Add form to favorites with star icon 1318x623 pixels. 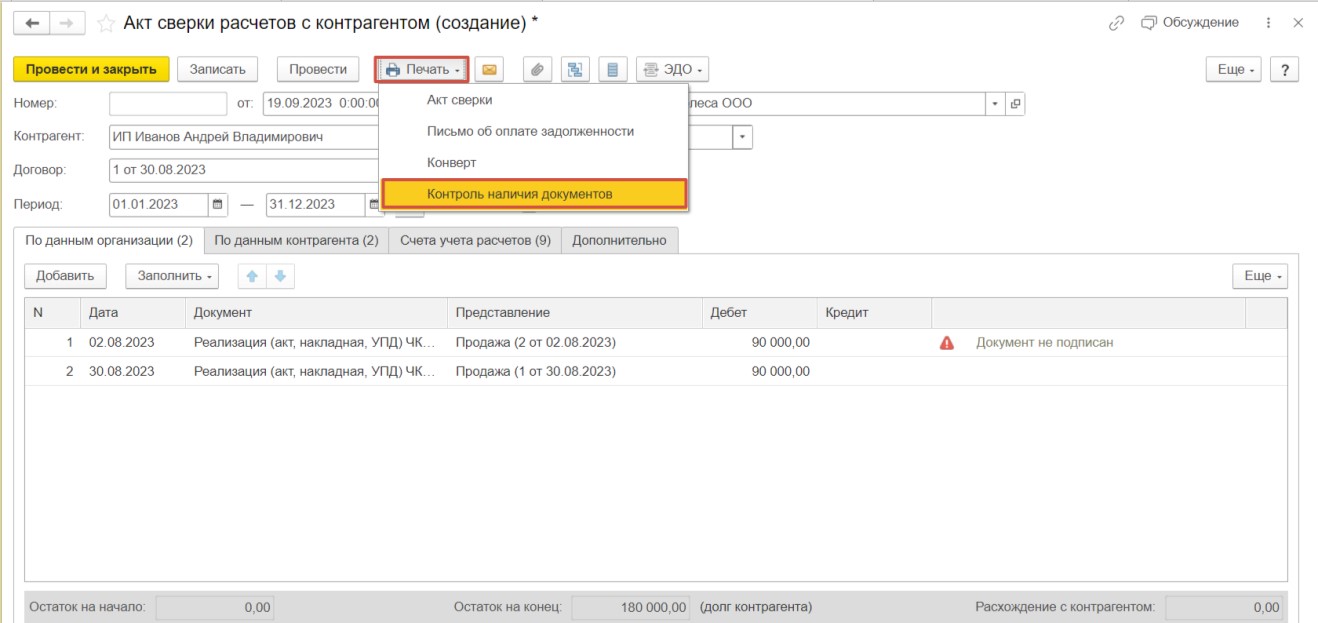click(x=106, y=23)
